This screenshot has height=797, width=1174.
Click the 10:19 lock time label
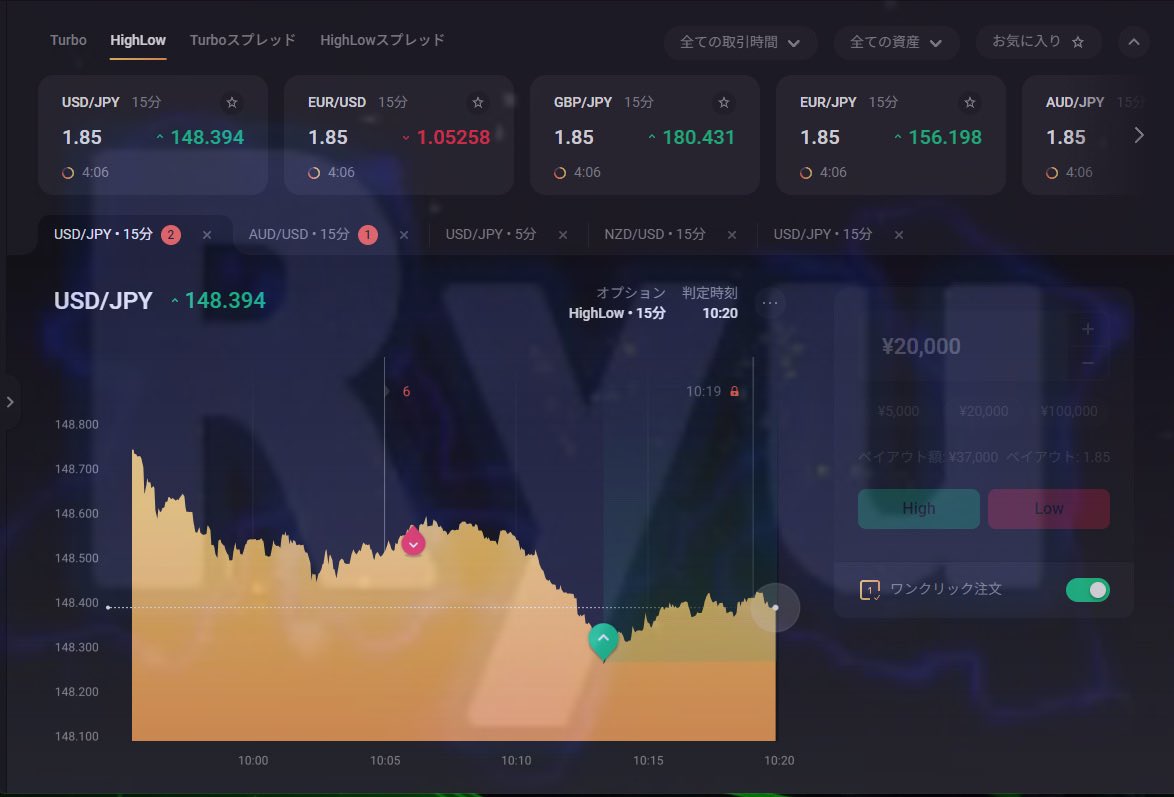click(703, 392)
